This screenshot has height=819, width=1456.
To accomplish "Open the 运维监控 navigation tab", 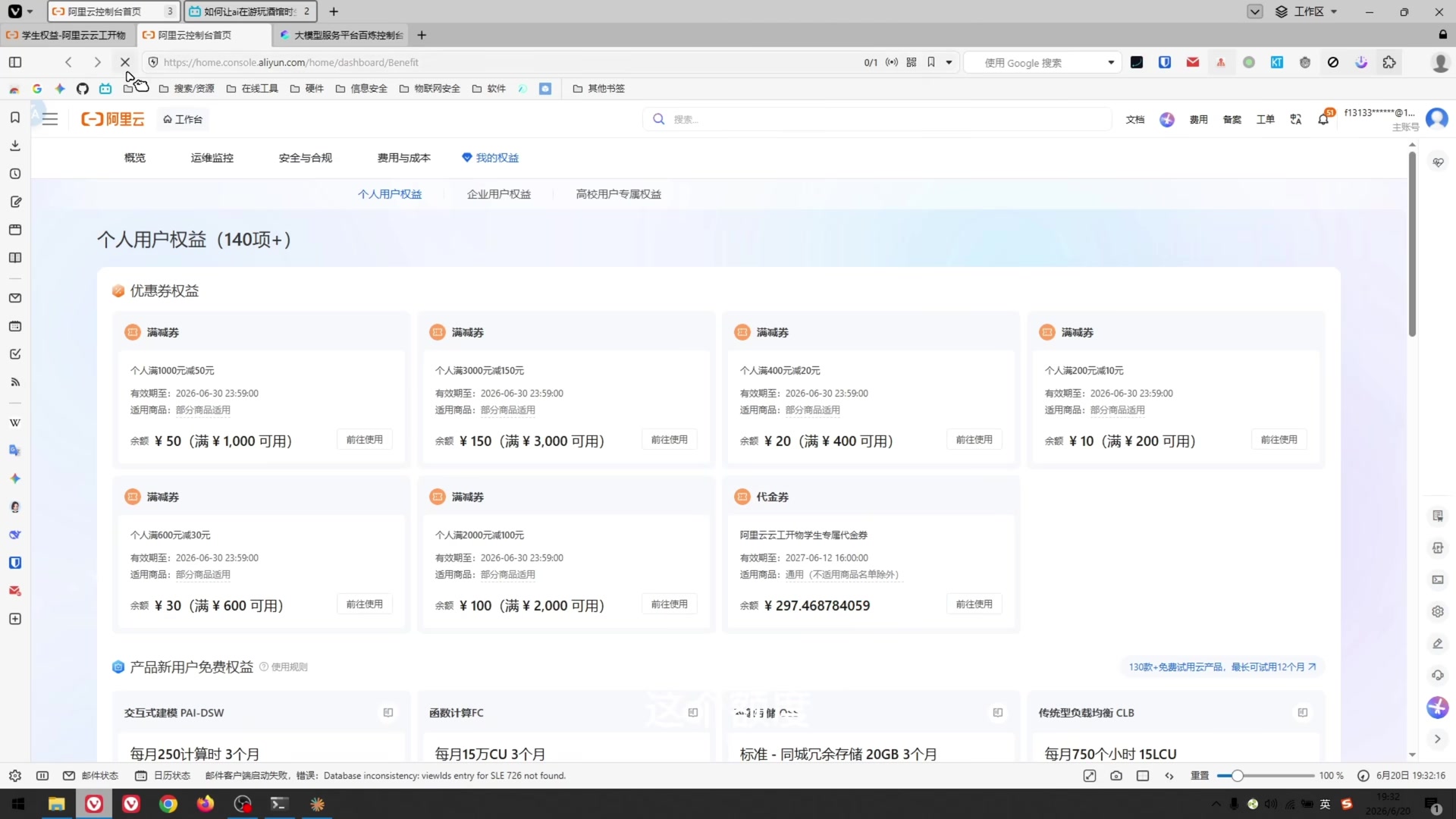I will (x=212, y=158).
